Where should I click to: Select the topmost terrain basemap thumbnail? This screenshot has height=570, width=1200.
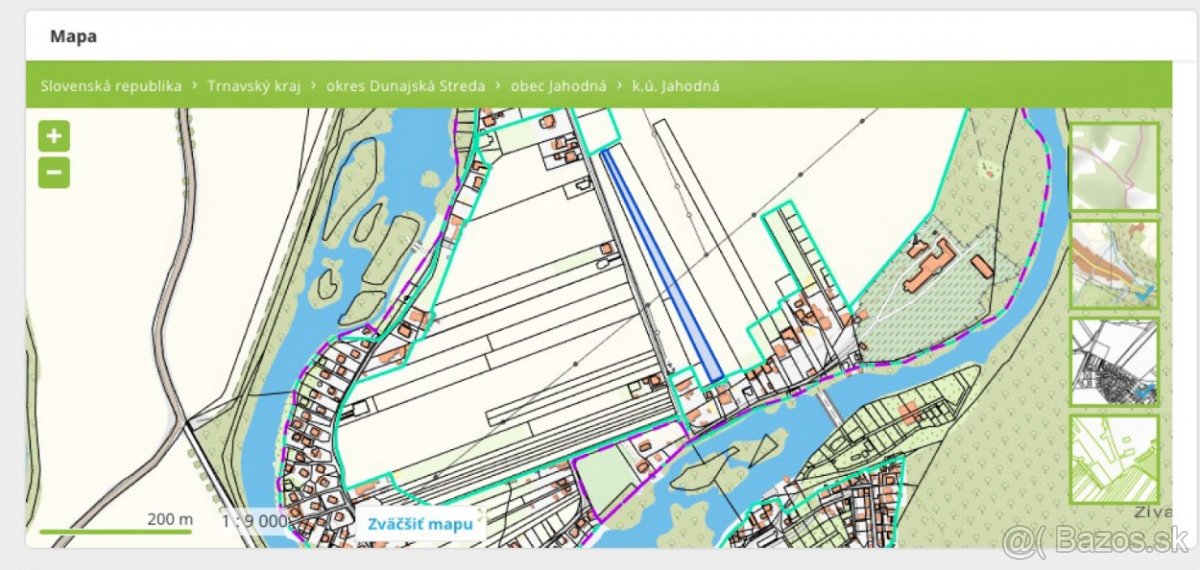1114,167
